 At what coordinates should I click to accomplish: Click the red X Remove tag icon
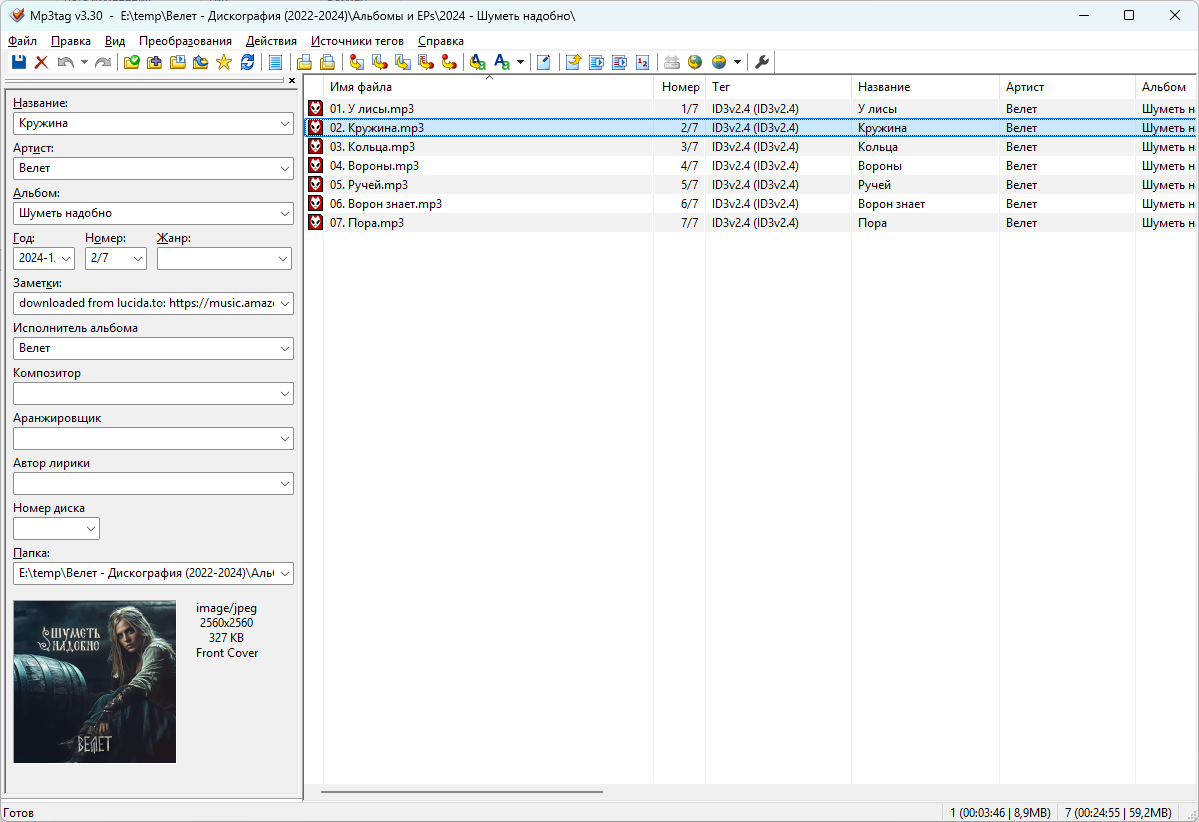[x=41, y=63]
